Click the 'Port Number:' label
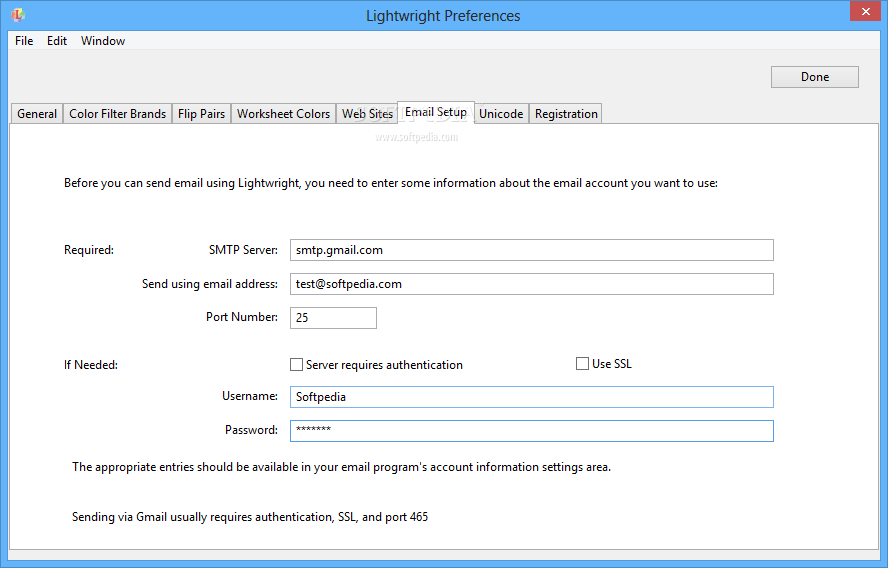 [x=242, y=317]
